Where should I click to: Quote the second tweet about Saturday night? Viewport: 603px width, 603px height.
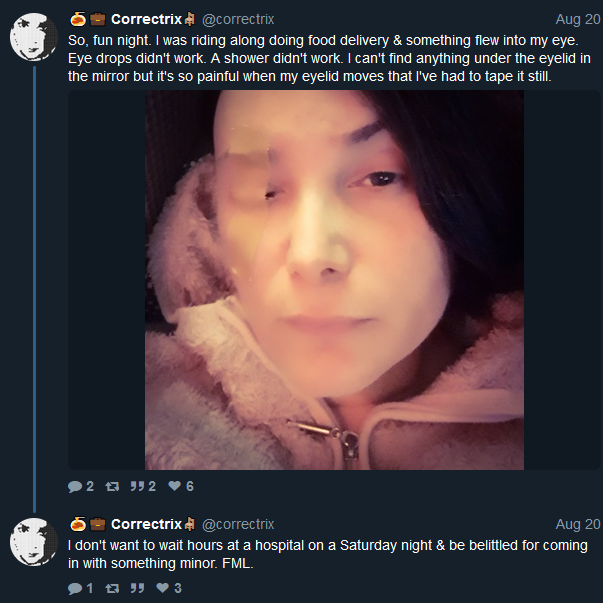[137, 588]
